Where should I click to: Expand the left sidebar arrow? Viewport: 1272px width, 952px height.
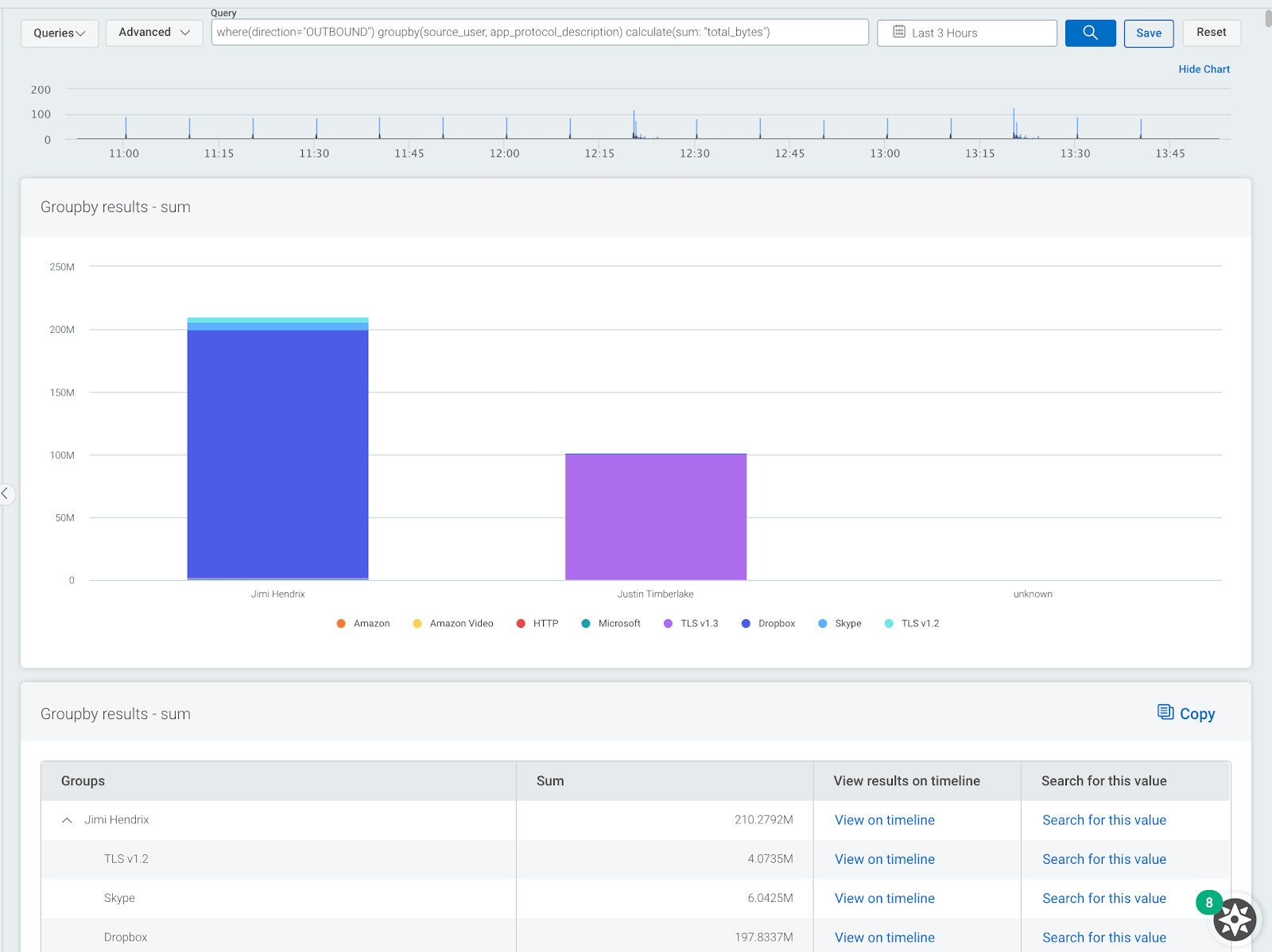(6, 493)
